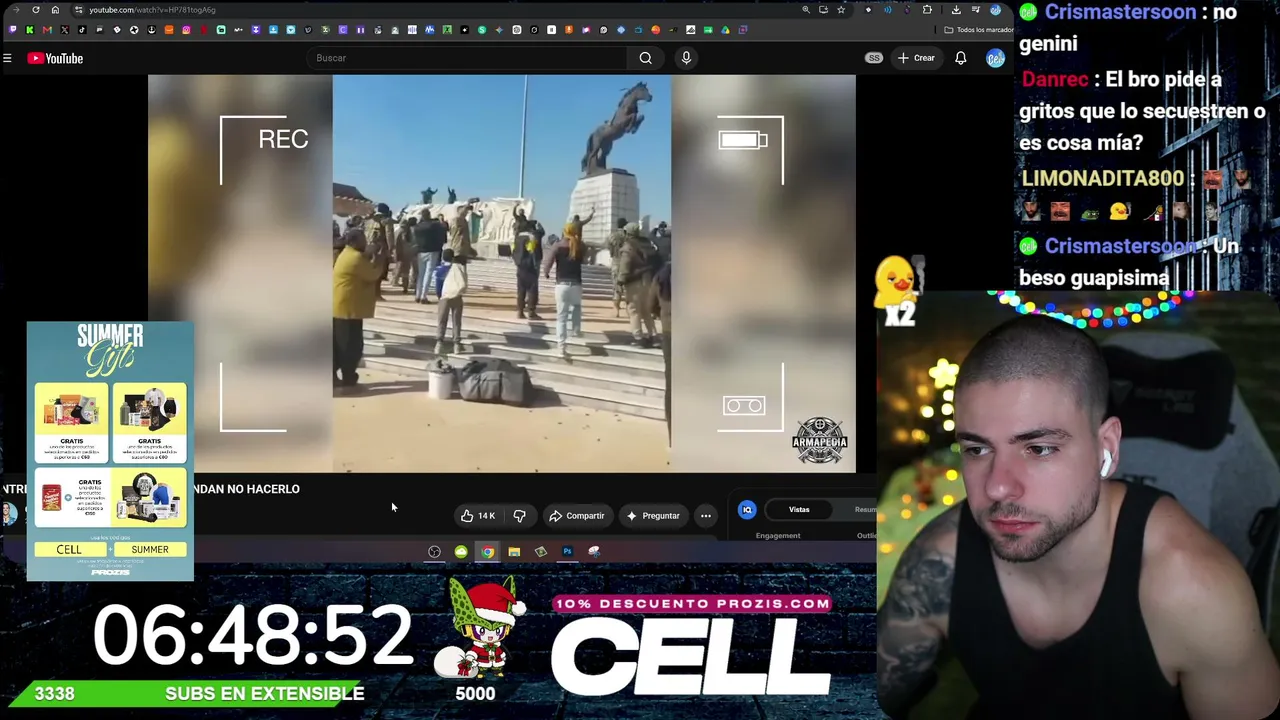Click the LIMONADITA800 username in chat
This screenshot has height=720, width=1280.
[1102, 178]
